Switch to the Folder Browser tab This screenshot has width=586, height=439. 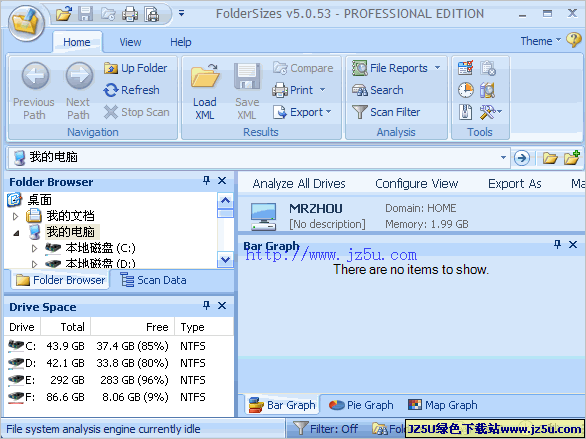(x=61, y=280)
